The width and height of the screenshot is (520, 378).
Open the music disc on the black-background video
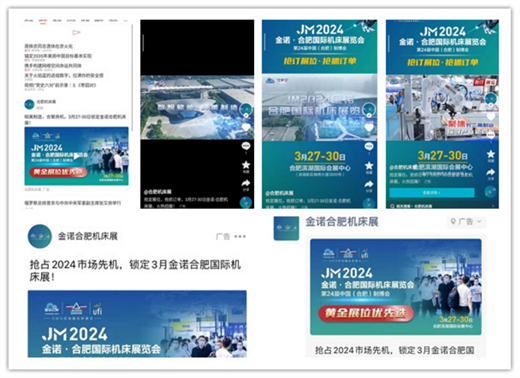[246, 202]
